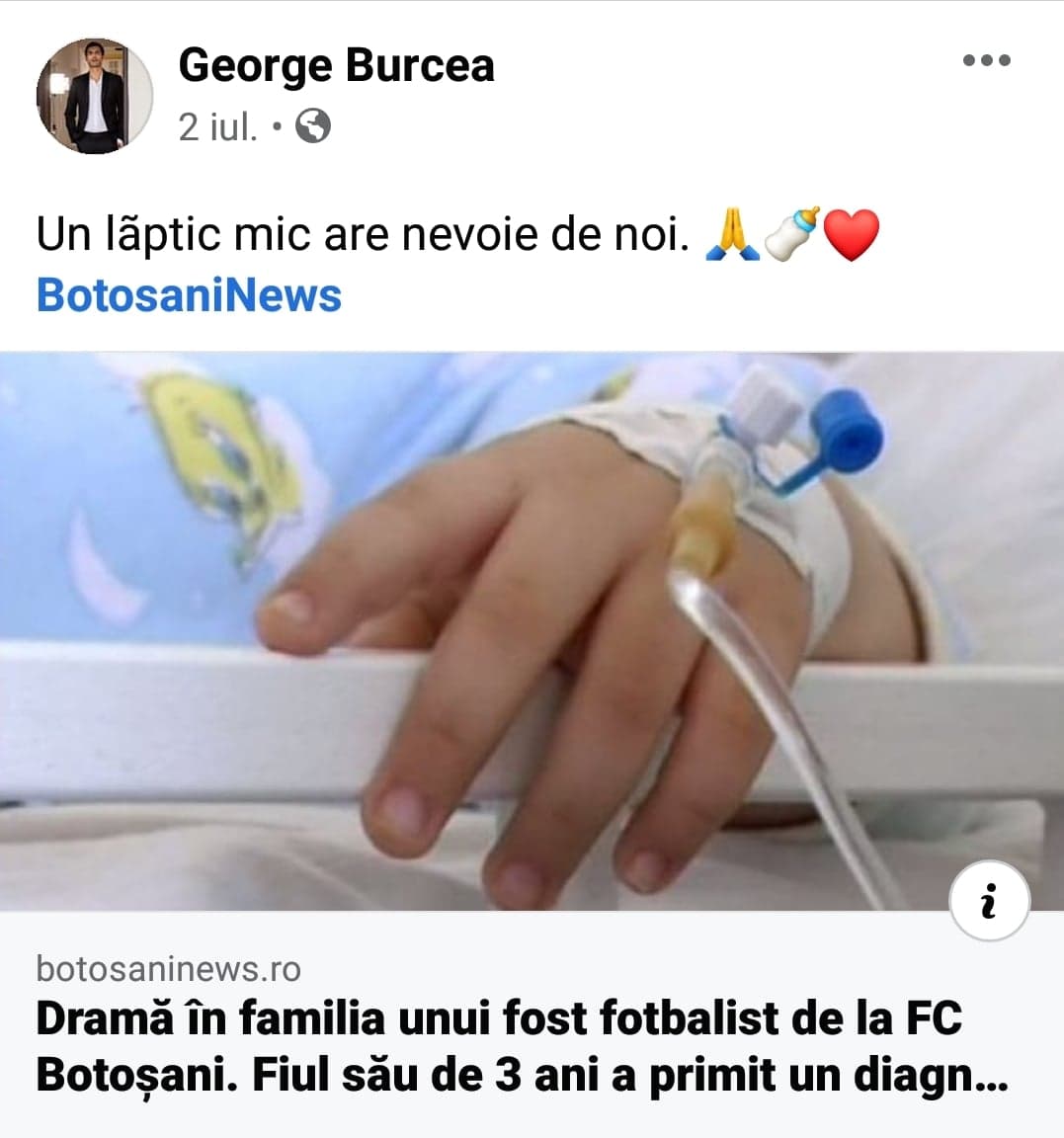Viewport: 1064px width, 1138px height.
Task: Click the red heart emoji
Action: point(851,236)
